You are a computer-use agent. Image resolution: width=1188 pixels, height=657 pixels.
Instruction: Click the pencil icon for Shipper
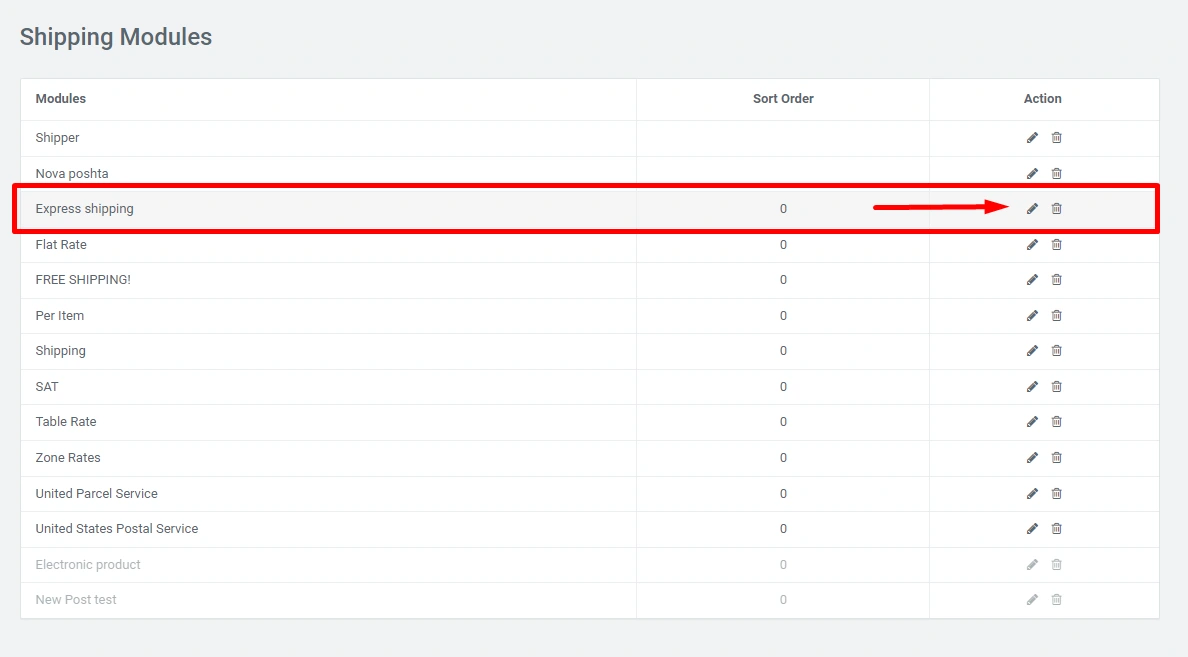tap(1032, 138)
